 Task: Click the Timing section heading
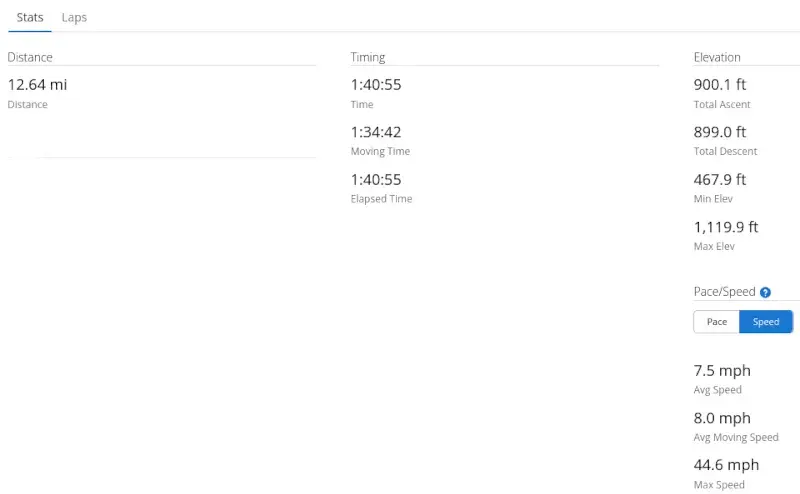367,57
